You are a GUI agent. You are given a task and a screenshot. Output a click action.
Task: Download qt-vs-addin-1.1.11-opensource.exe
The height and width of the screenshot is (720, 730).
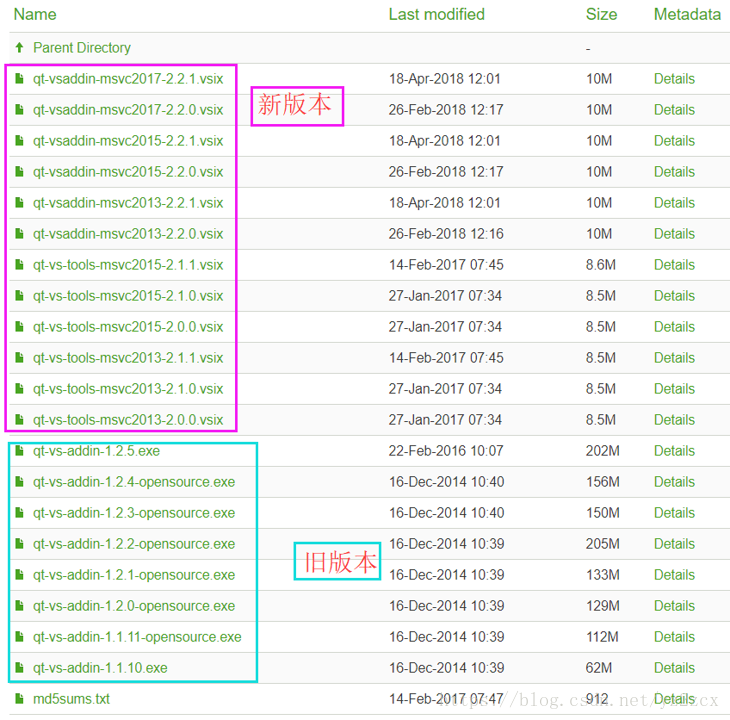[x=137, y=637]
